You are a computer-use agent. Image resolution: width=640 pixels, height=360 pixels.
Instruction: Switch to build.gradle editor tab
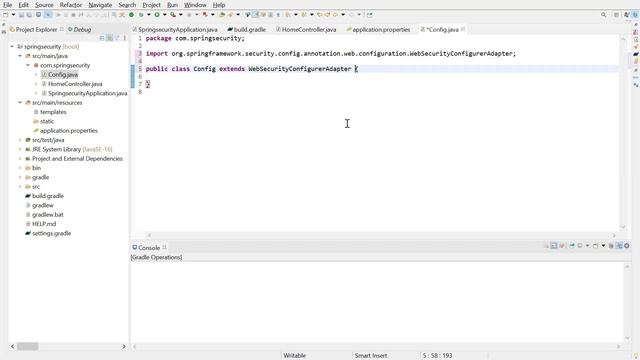[x=247, y=29]
